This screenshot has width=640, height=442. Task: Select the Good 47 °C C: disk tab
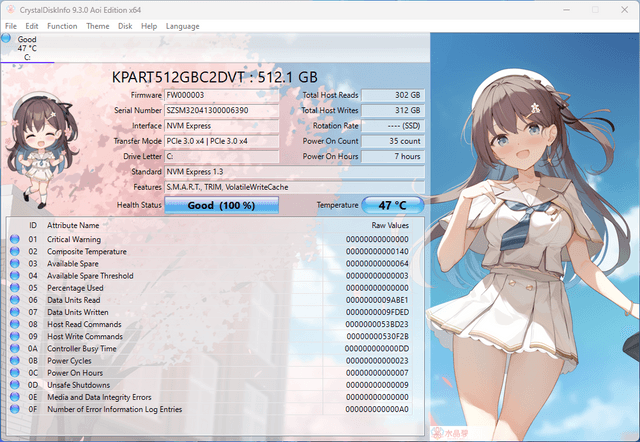(x=27, y=48)
